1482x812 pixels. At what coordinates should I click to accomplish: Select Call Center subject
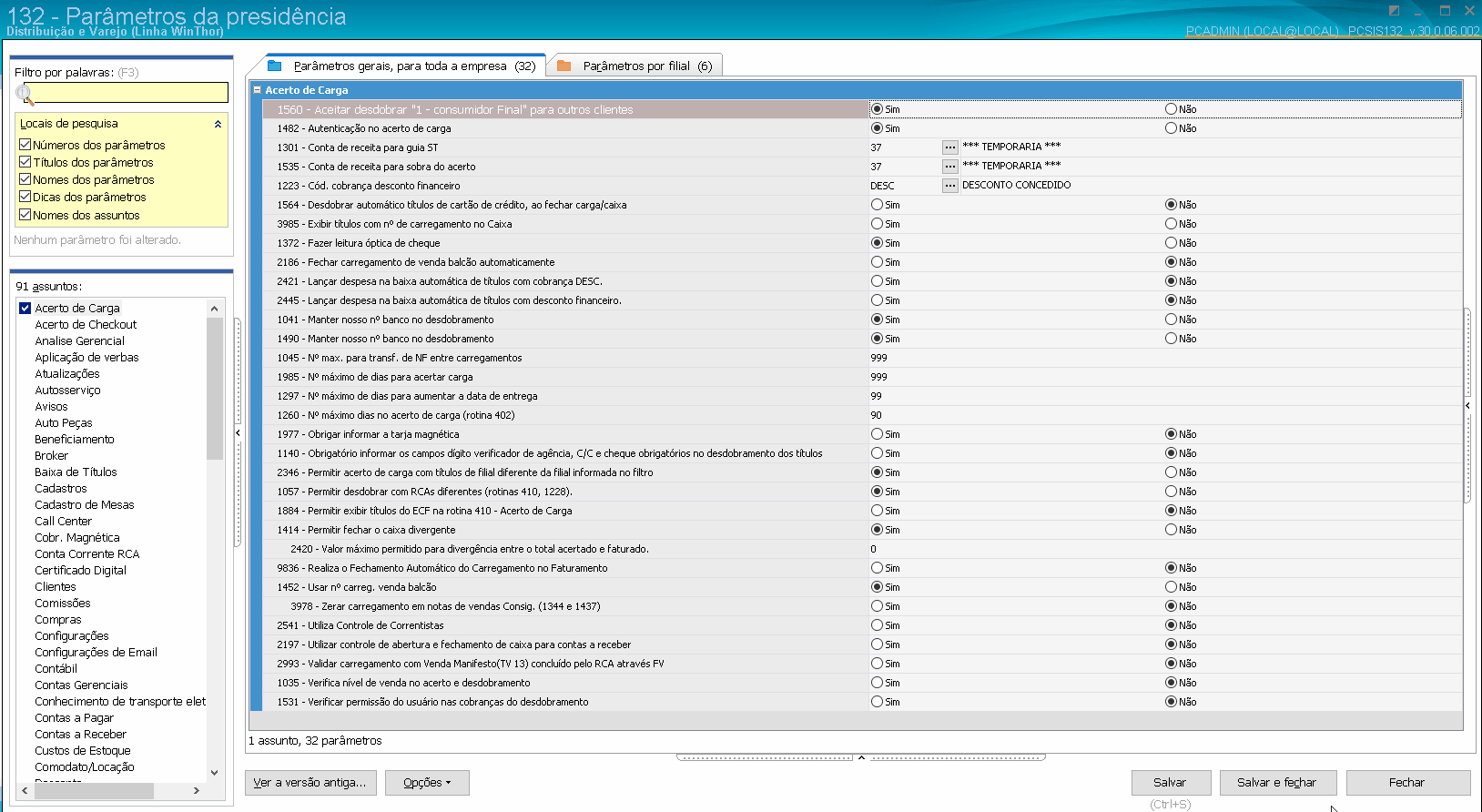(x=63, y=521)
